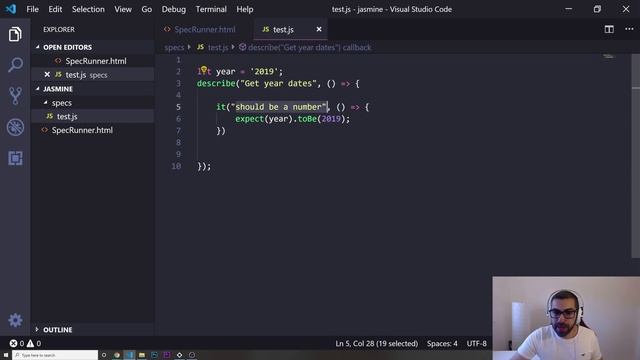Click the webcam video overlay
The width and height of the screenshot is (640, 360).
click(566, 318)
